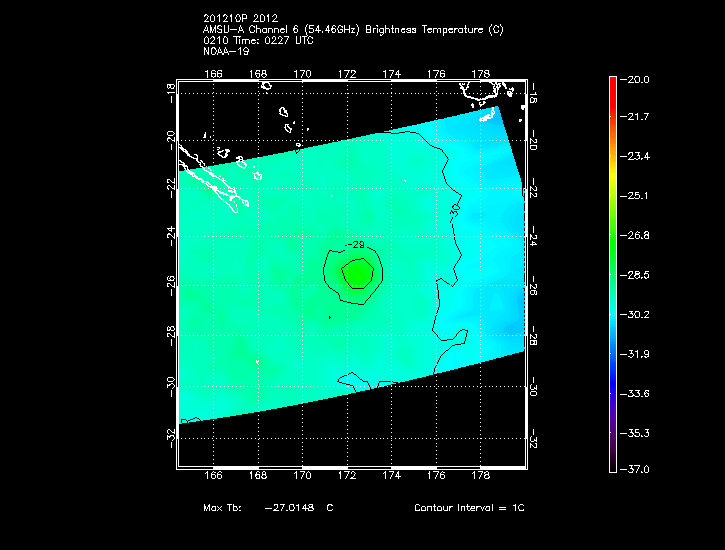
Task: Click the -30 contour label on the right side
Action: tap(455, 211)
